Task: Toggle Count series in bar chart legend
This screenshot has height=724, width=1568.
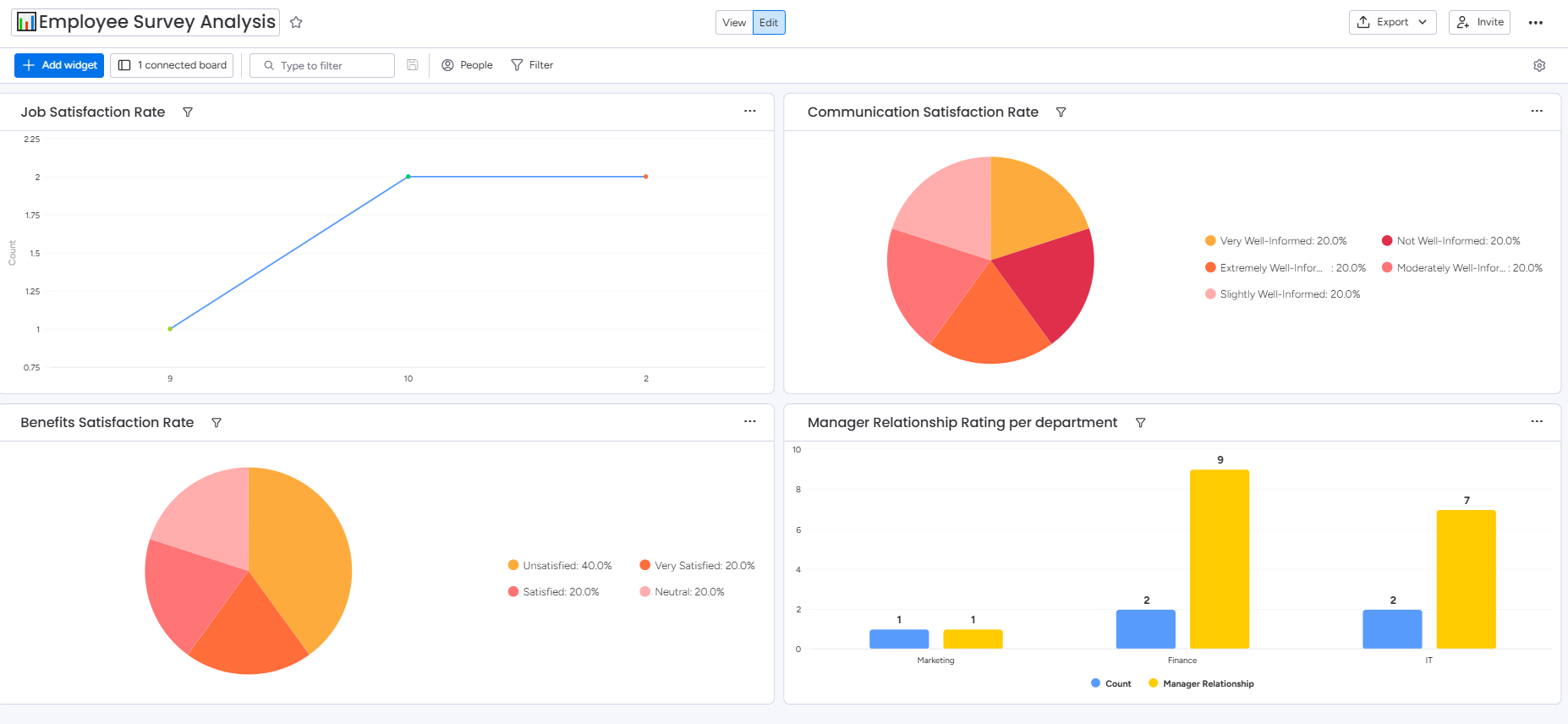Action: pyautogui.click(x=1110, y=683)
